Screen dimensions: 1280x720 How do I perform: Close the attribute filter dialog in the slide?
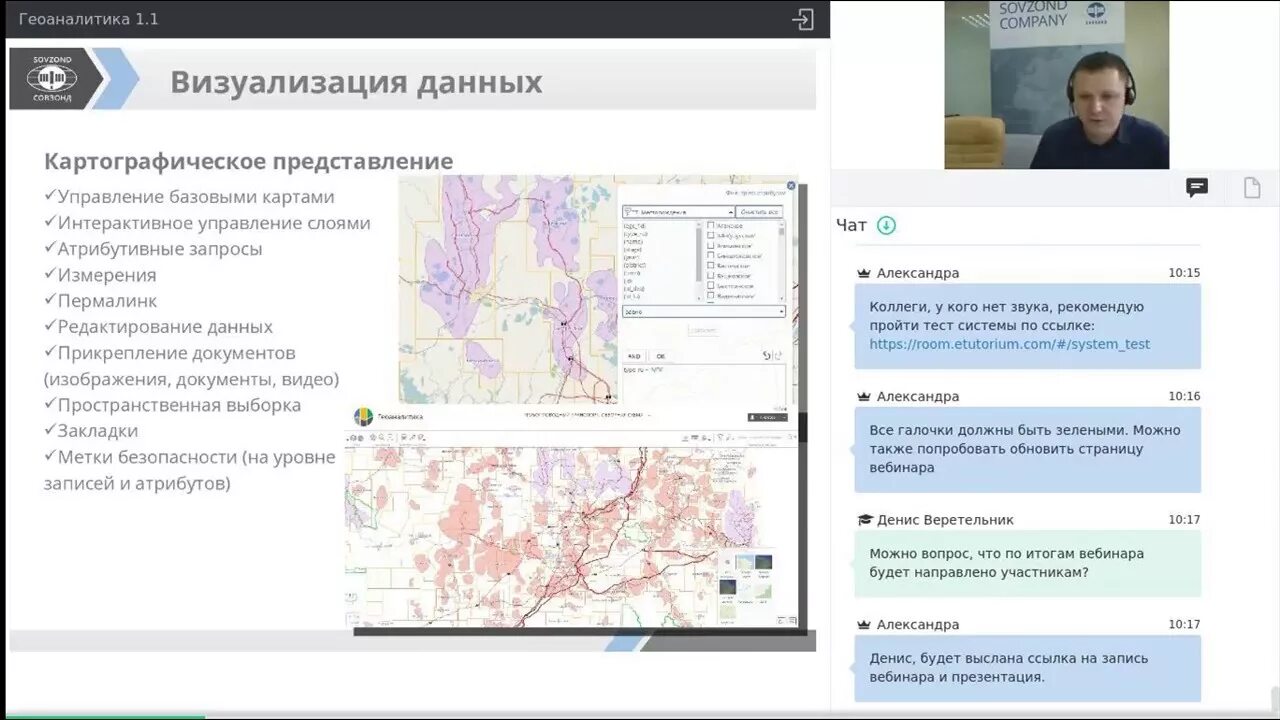(x=791, y=185)
